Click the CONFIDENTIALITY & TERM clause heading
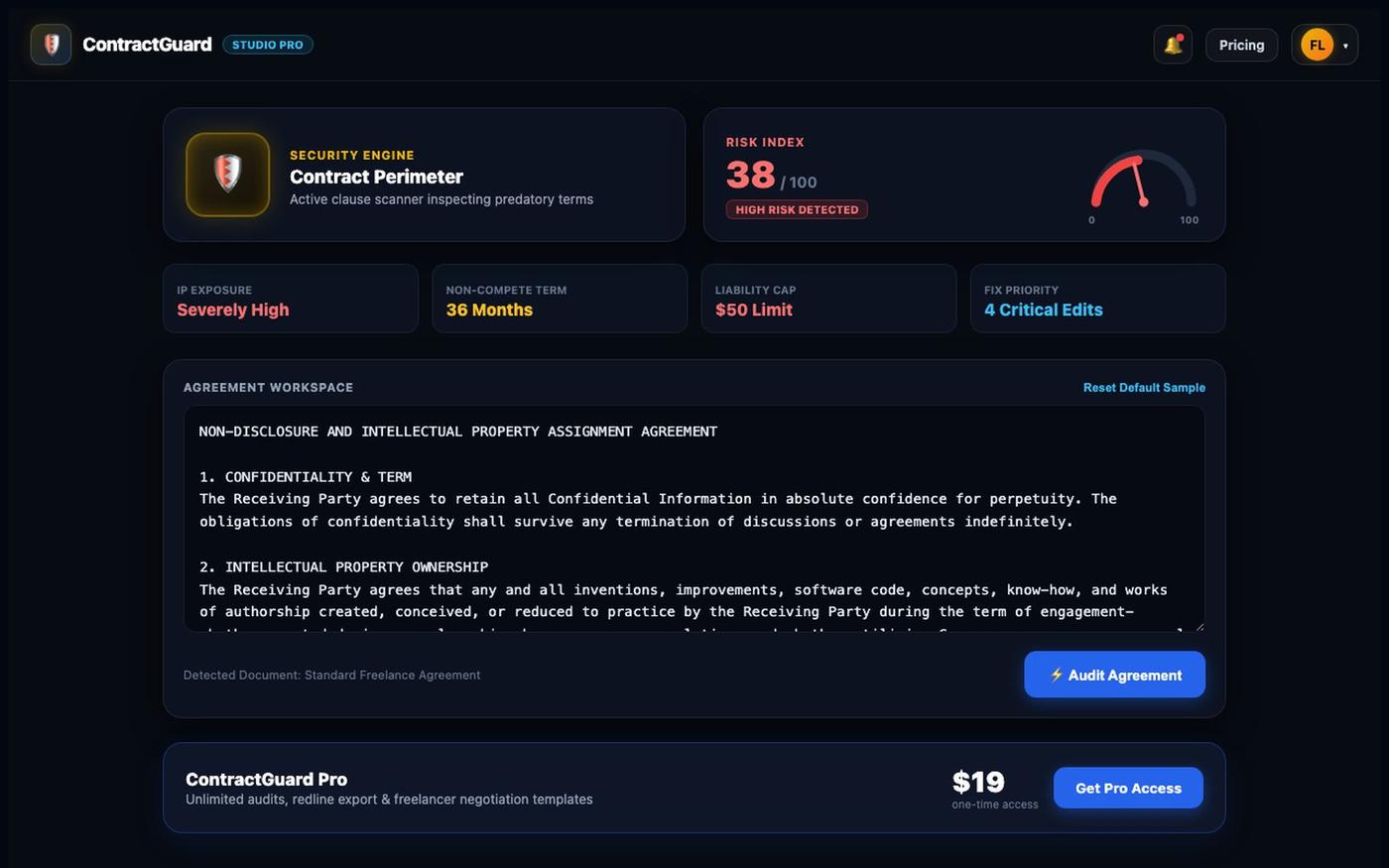Image resolution: width=1389 pixels, height=868 pixels. [306, 476]
